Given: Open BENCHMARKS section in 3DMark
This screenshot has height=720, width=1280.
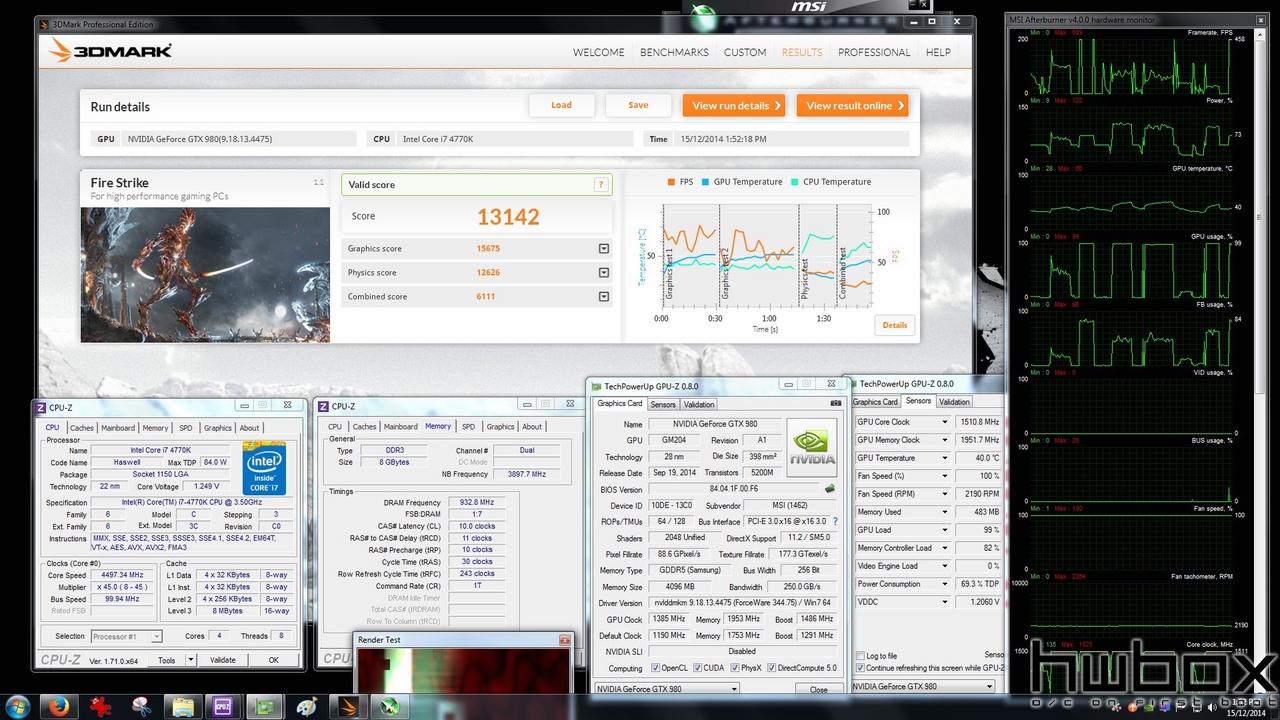Looking at the screenshot, I should click(x=674, y=52).
